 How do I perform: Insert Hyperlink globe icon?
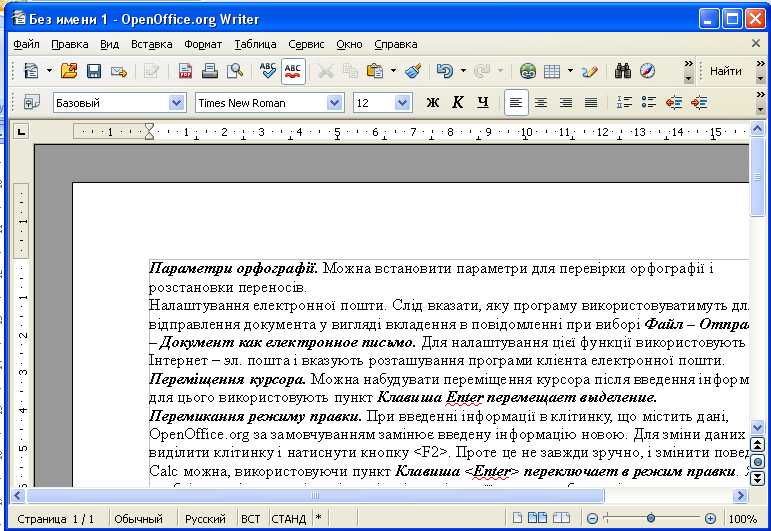(x=528, y=71)
